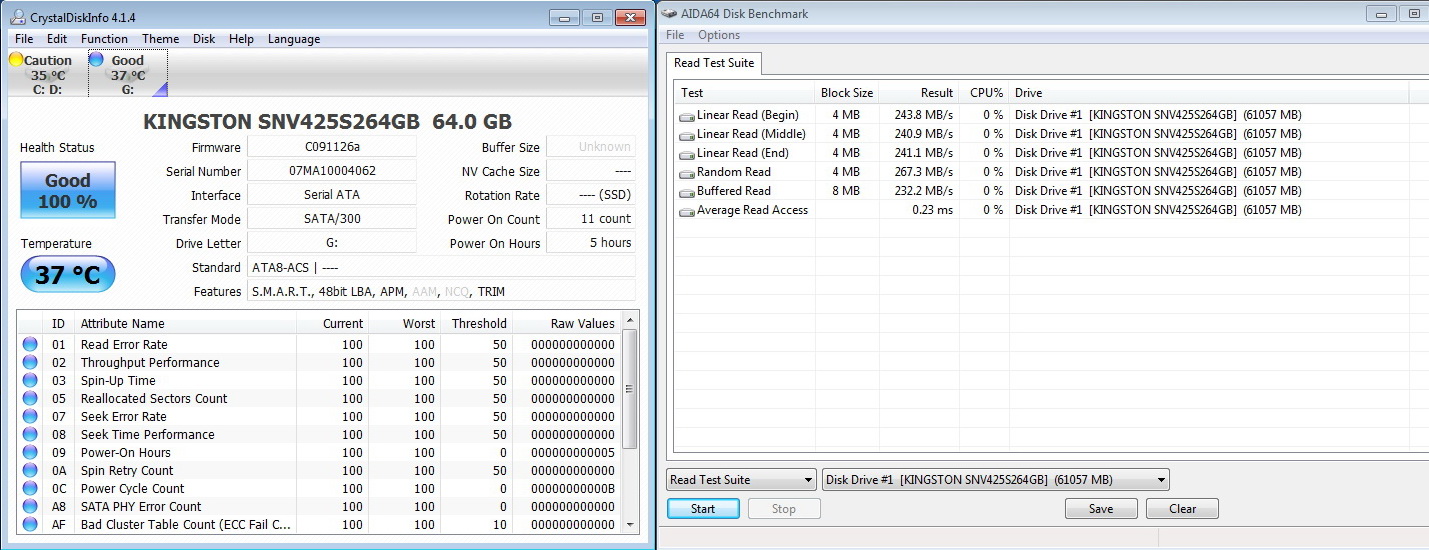Click the CrystalDiskInfo title bar app icon
The height and width of the screenshot is (550, 1429).
coord(18,16)
